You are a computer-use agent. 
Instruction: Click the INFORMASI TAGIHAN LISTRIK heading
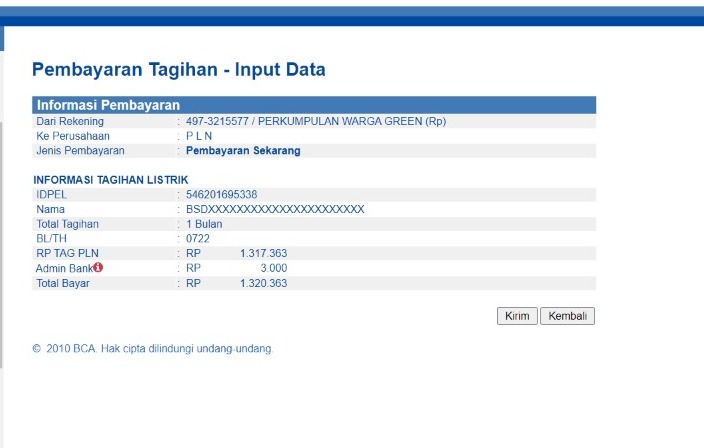[111, 180]
